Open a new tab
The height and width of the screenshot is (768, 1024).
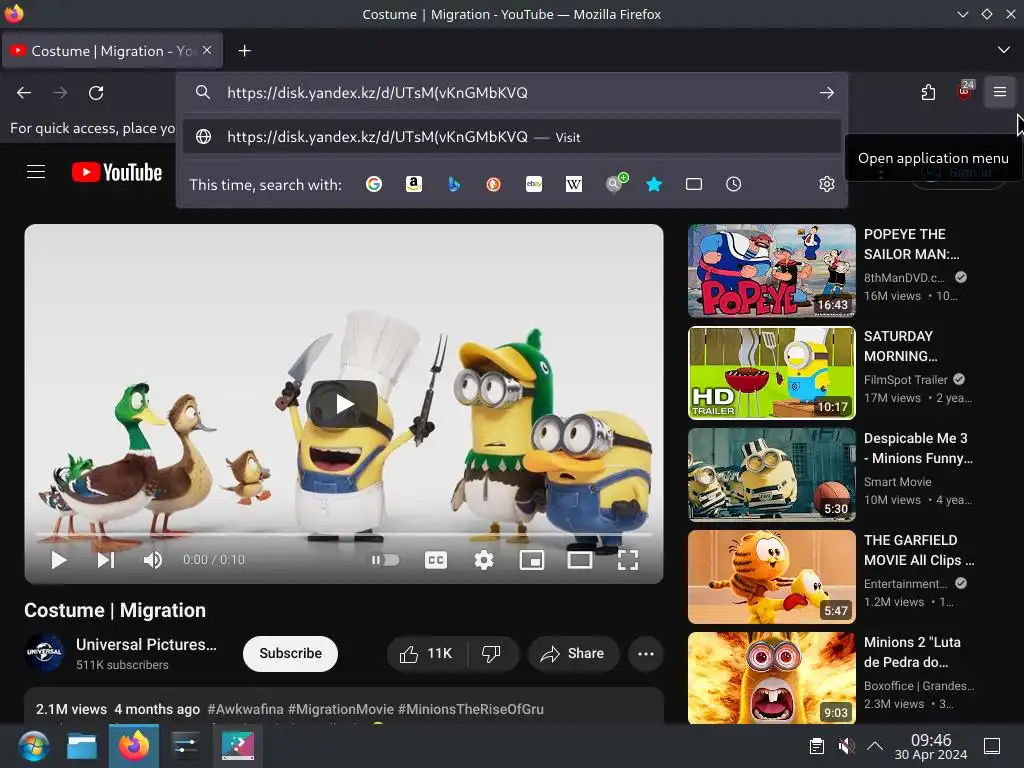[x=244, y=50]
